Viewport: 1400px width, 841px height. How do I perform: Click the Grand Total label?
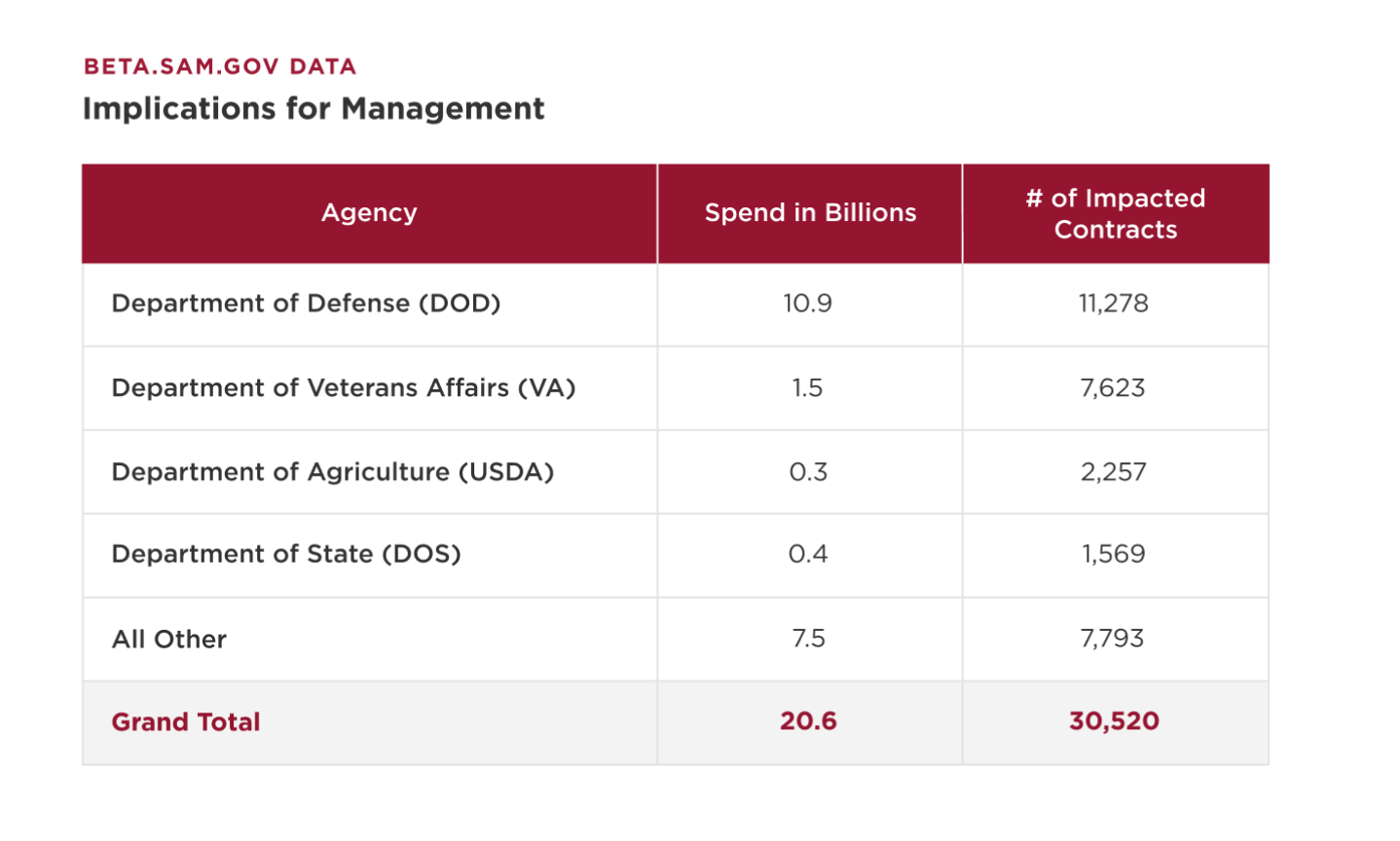(186, 722)
